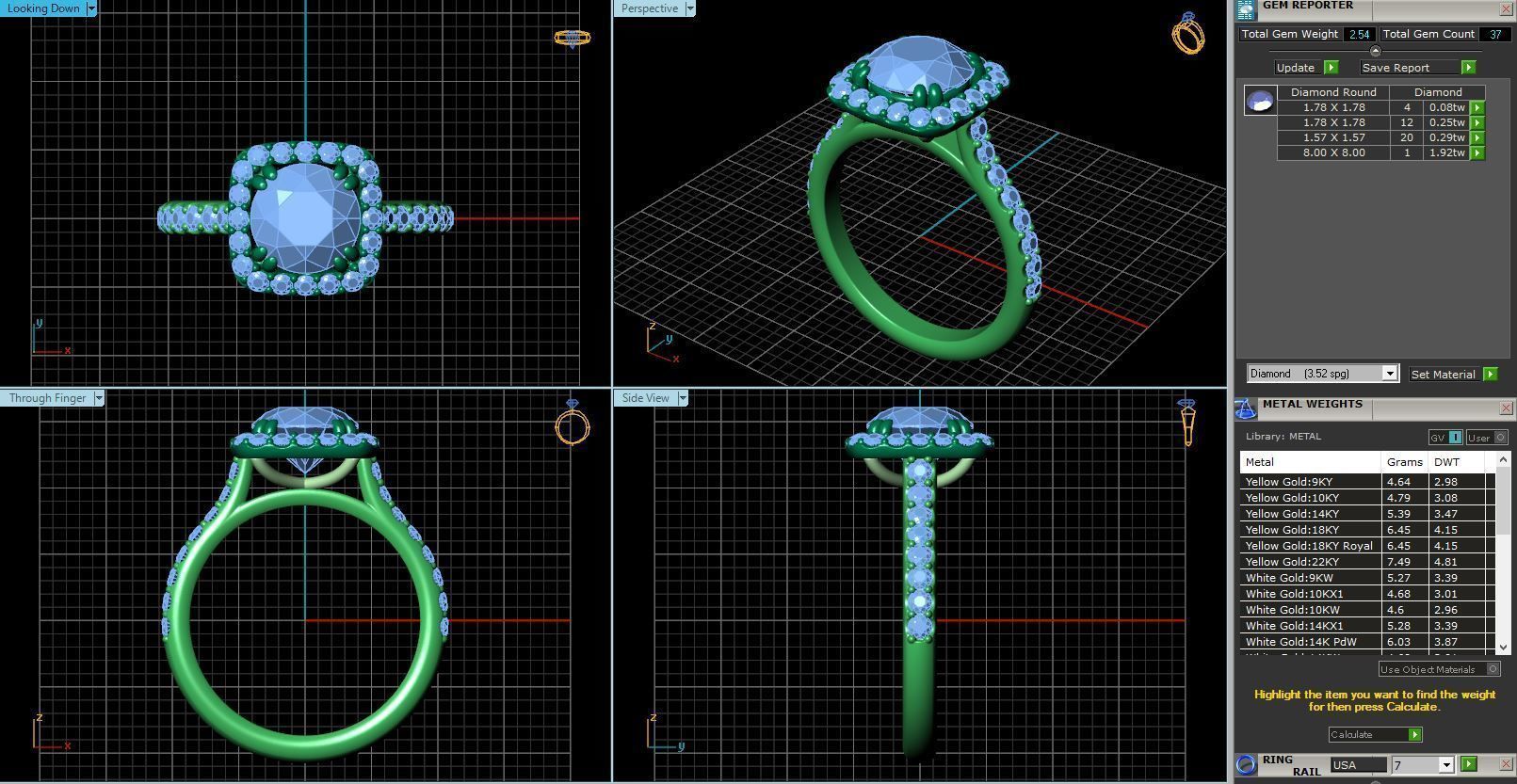This screenshot has width=1517, height=784.
Task: Click the Side View viewport label
Action: tap(645, 398)
